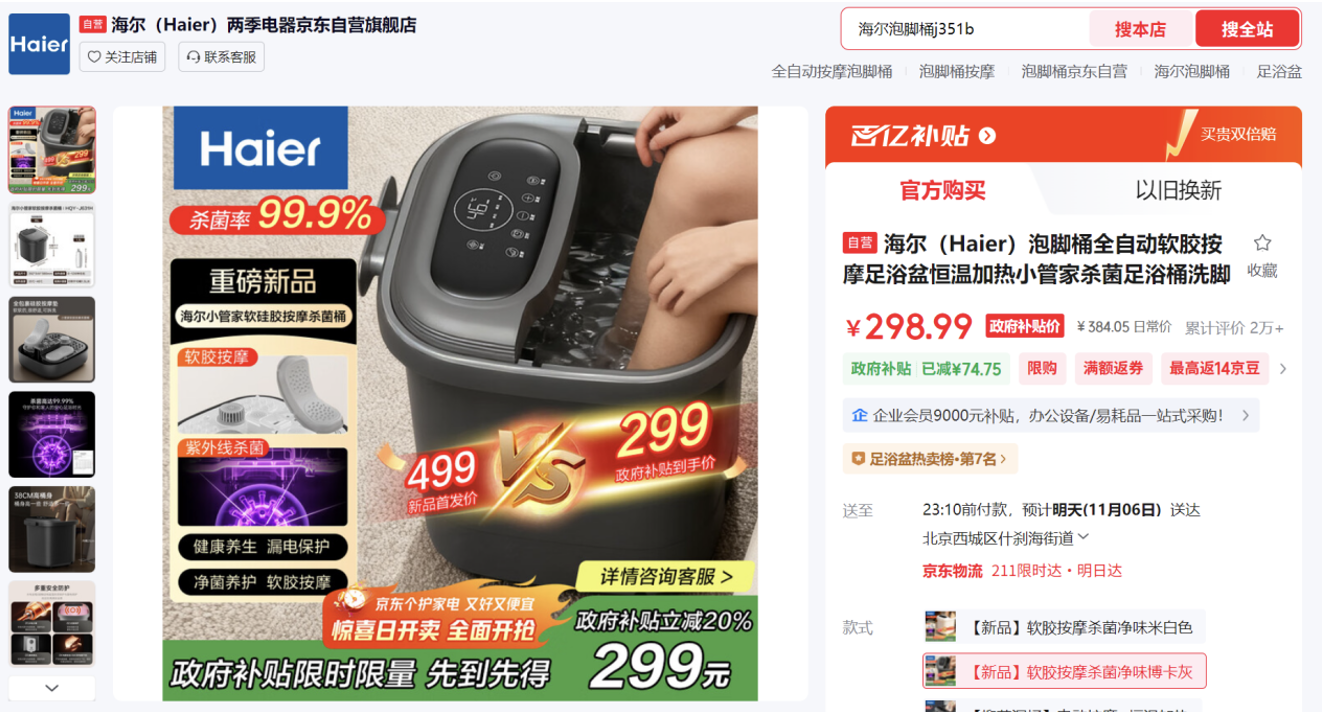Viewport: 1322px width, 712px height.
Task: Select the purple UV sterilization thumbnail
Action: tap(52, 434)
